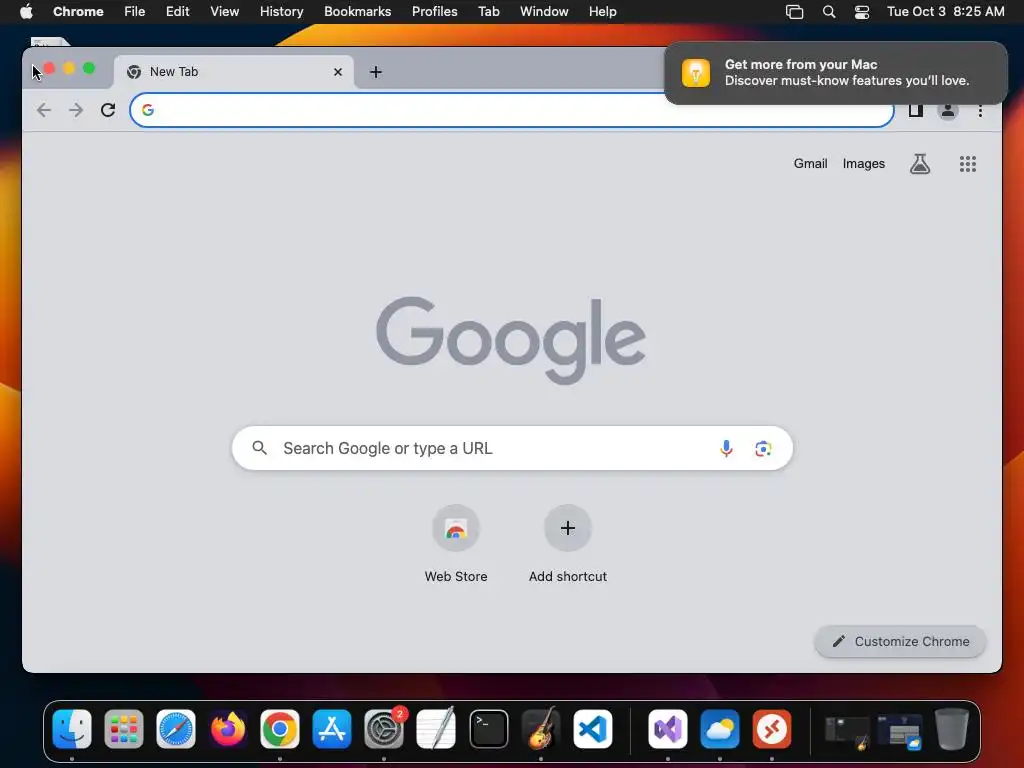The height and width of the screenshot is (768, 1024).
Task: Open the first minimized window thumbnail in Dock
Action: [847, 732]
